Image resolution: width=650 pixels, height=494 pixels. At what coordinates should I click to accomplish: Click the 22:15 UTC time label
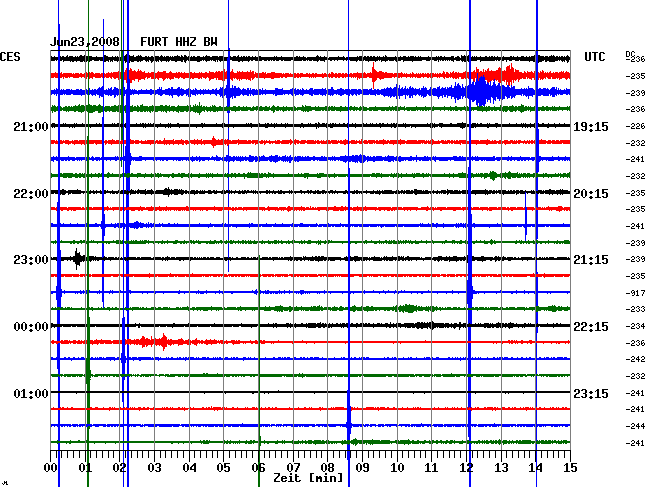(x=591, y=327)
